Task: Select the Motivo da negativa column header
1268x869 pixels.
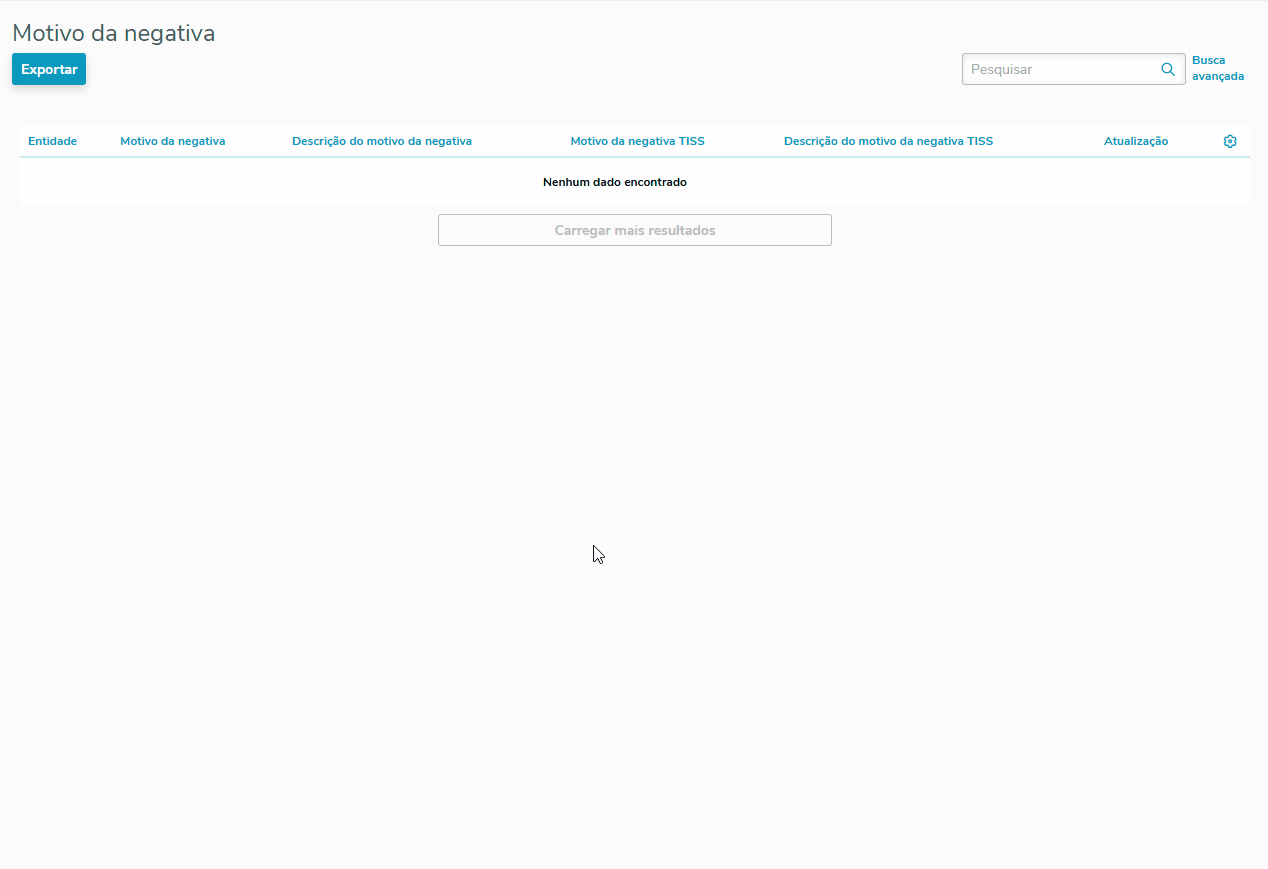Action: (x=173, y=141)
